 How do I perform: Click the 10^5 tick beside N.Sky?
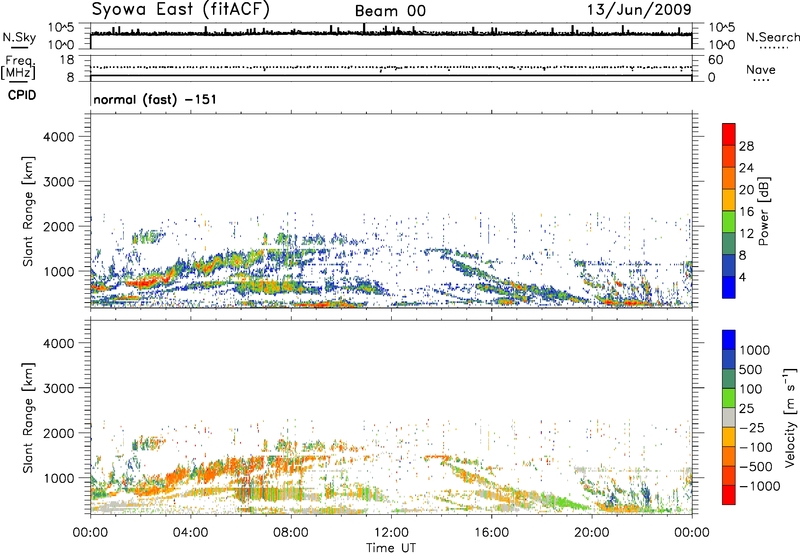click(61, 27)
